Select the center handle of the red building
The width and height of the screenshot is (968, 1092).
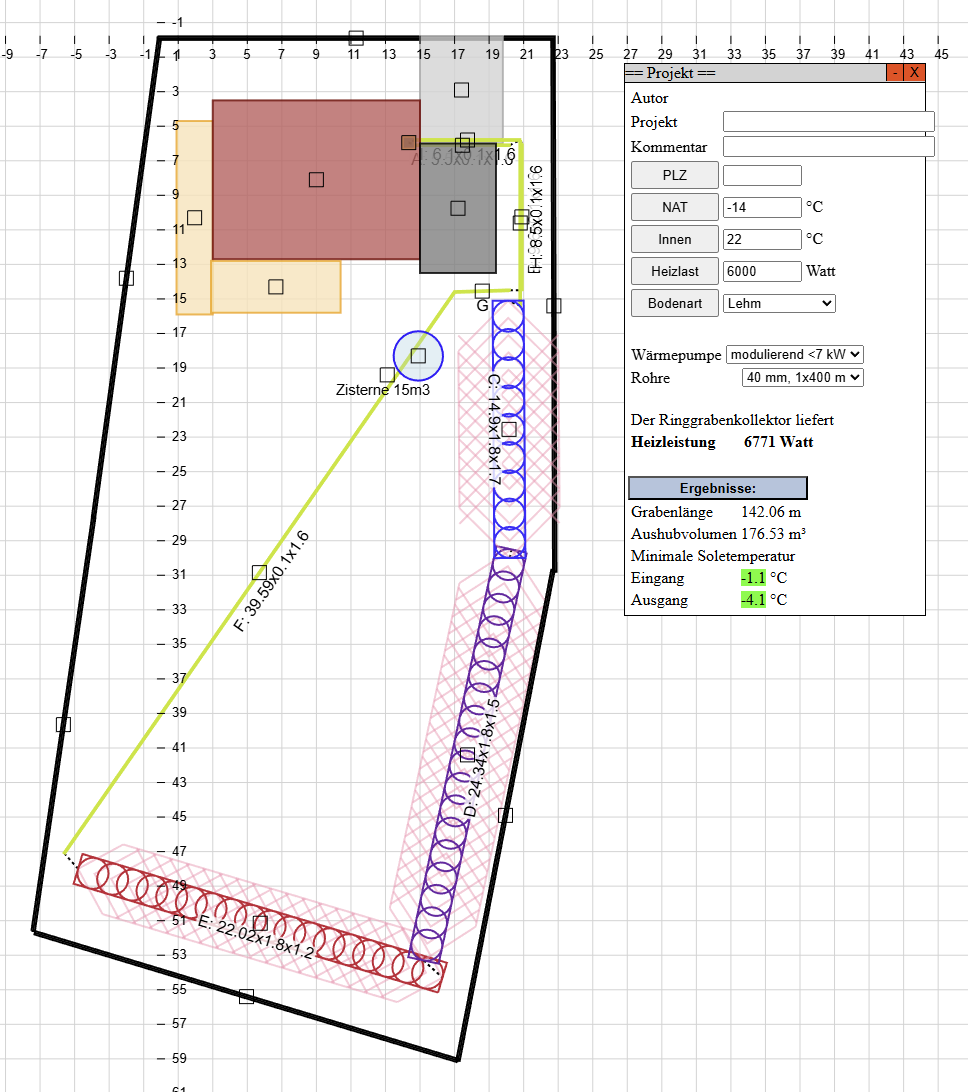[316, 180]
